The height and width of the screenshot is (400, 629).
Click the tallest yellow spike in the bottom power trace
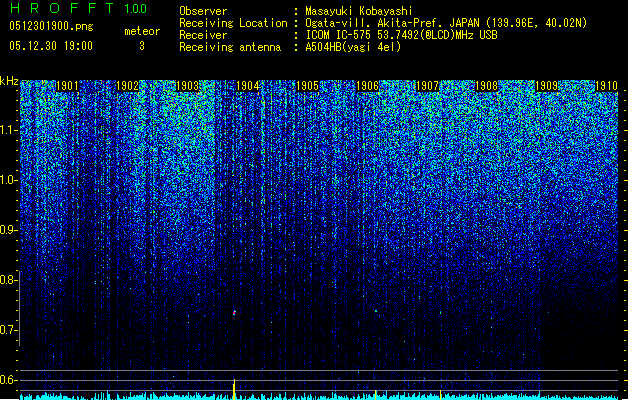[x=234, y=389]
